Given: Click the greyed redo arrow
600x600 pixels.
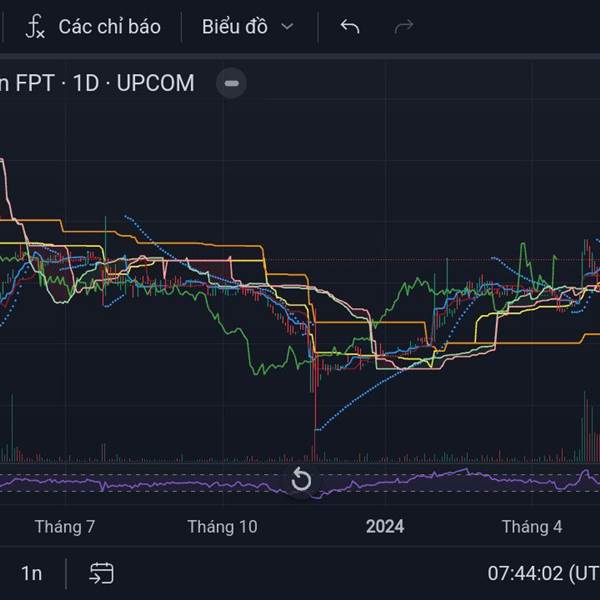Looking at the screenshot, I should click(404, 26).
